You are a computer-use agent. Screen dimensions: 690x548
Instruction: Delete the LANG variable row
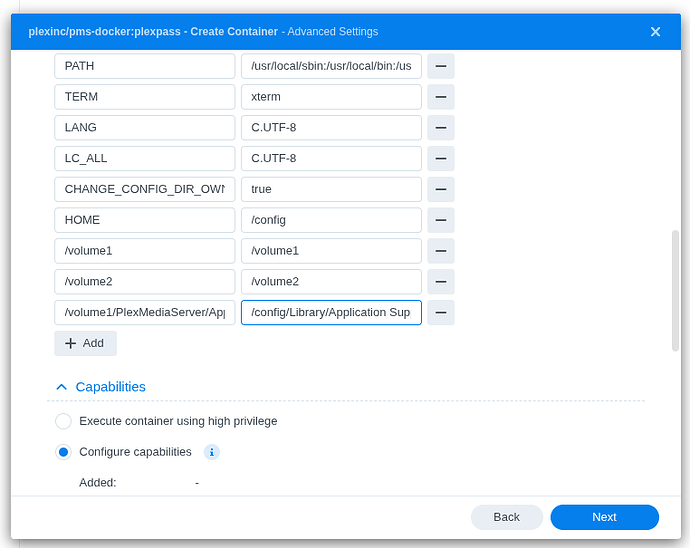[x=441, y=128]
